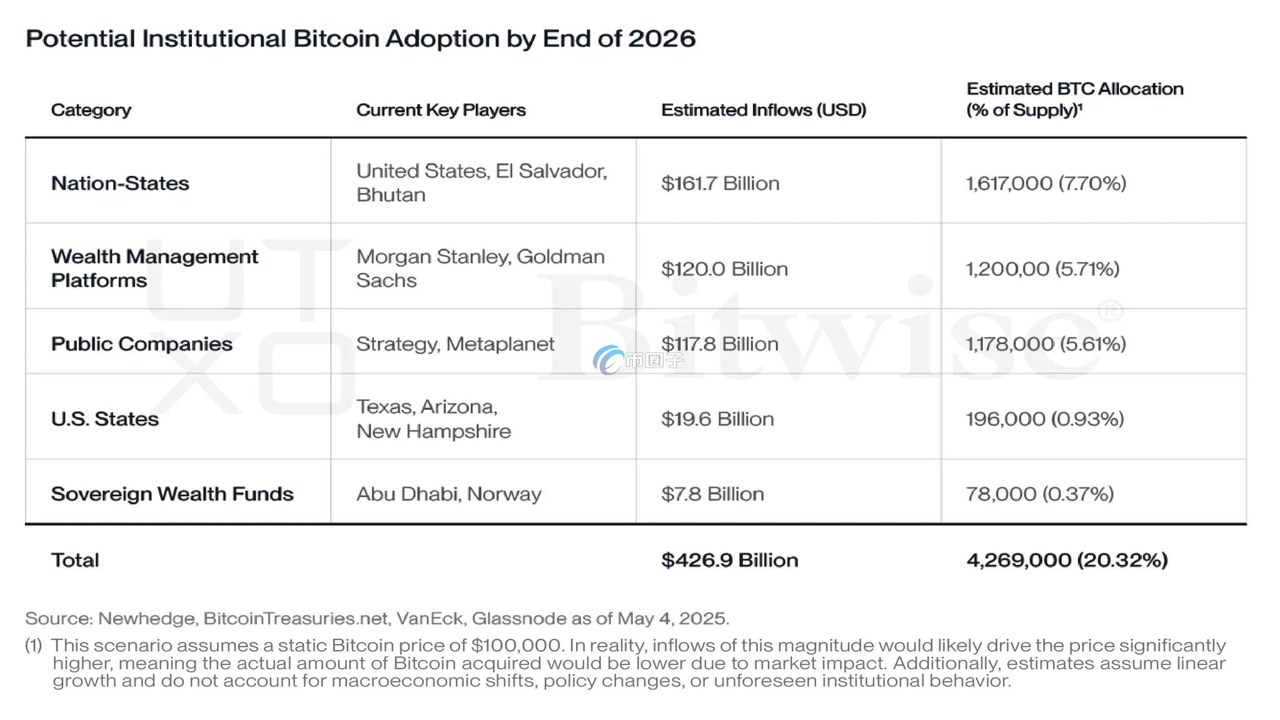This screenshot has height=720, width=1280.
Task: Click the 196,000 (0.93%) allocation cell
Action: coord(1045,419)
